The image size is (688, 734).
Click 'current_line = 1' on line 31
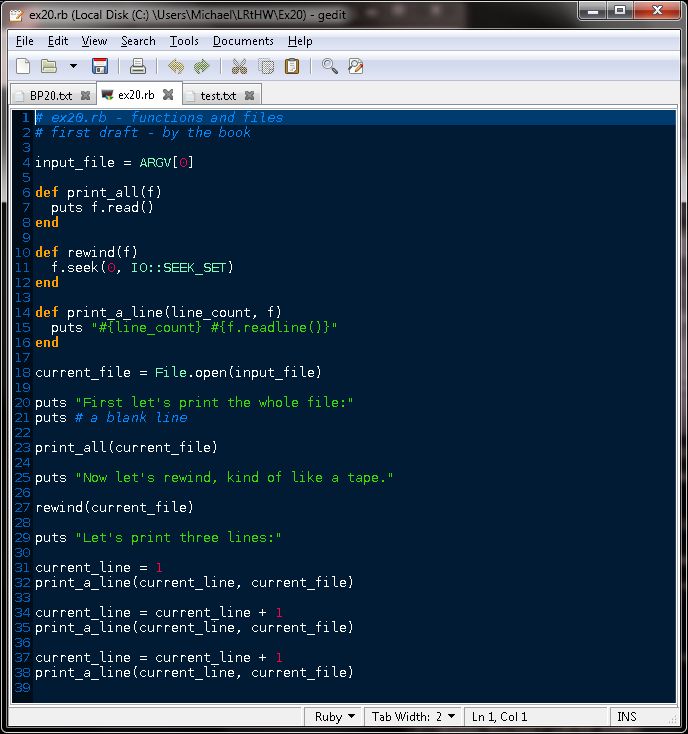99,567
